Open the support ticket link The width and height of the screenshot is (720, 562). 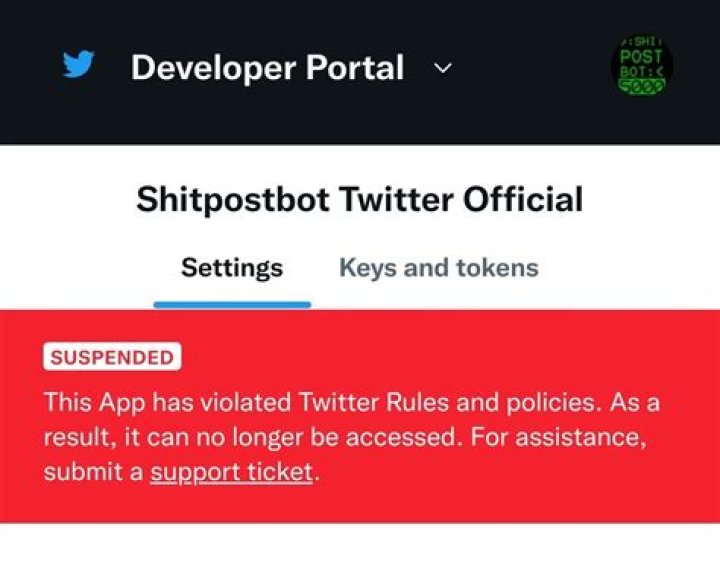232,472
